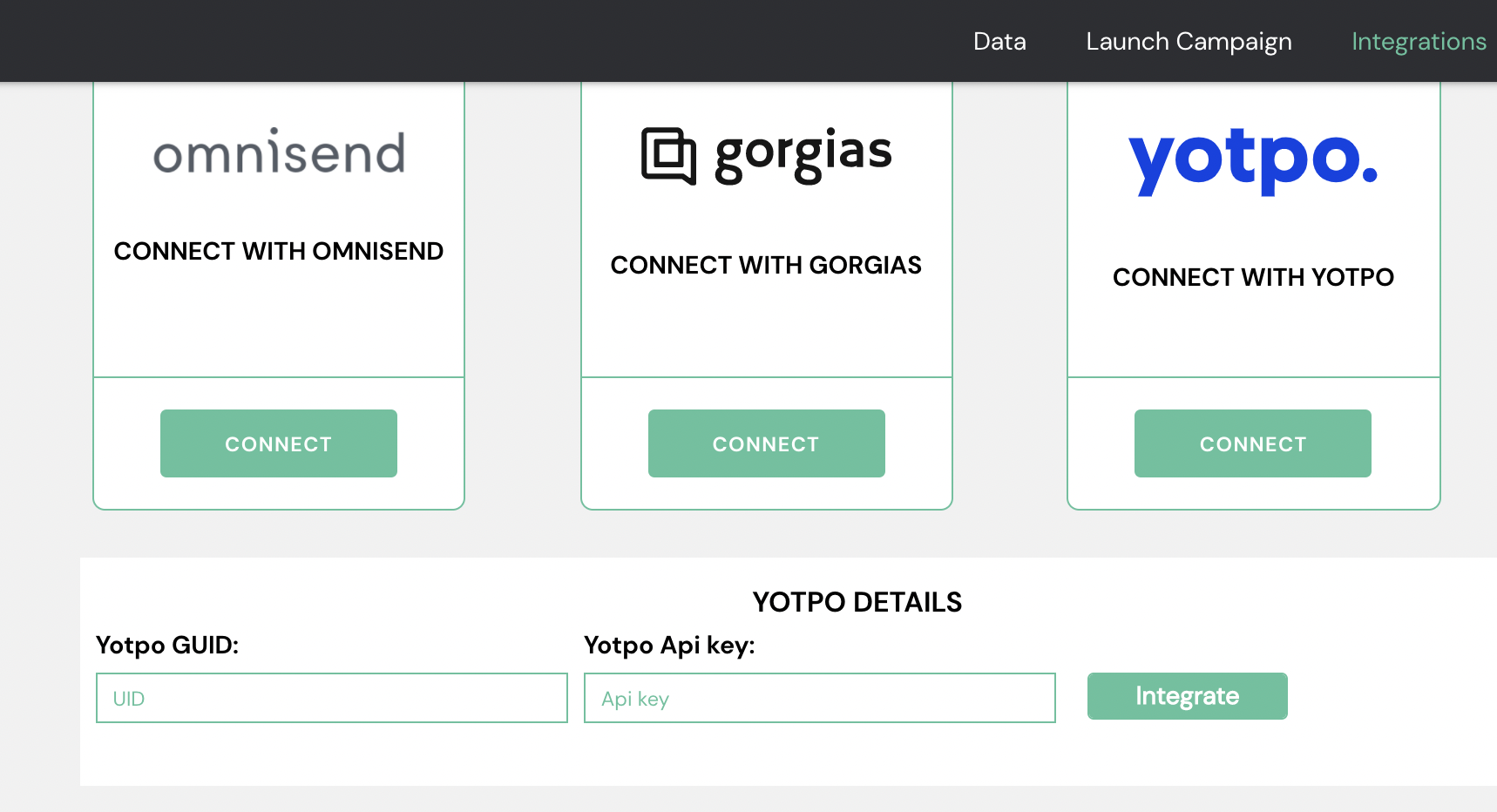Connect the Yotpo integration
The image size is (1497, 812).
coord(1253,443)
